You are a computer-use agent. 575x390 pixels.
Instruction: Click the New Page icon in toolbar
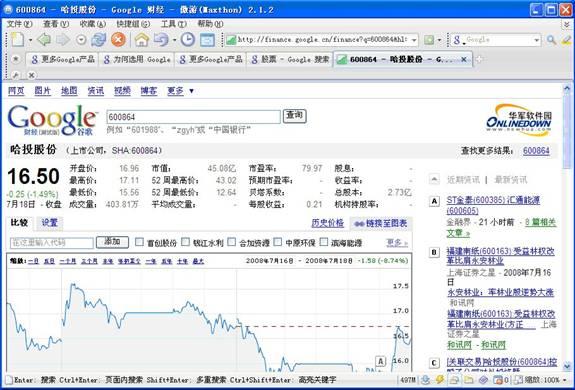[x=17, y=39]
